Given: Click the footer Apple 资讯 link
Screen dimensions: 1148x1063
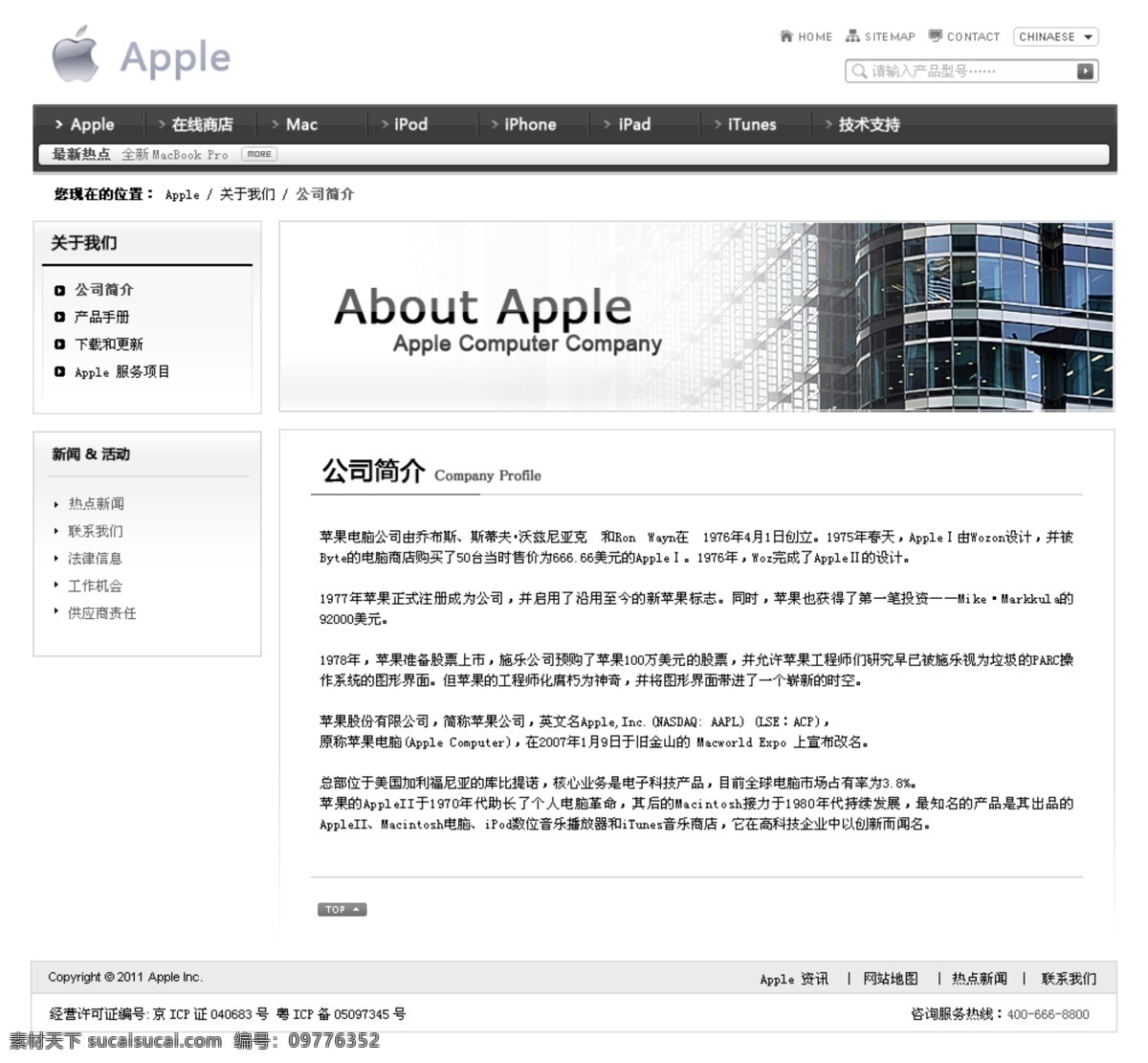Looking at the screenshot, I should coord(794,979).
